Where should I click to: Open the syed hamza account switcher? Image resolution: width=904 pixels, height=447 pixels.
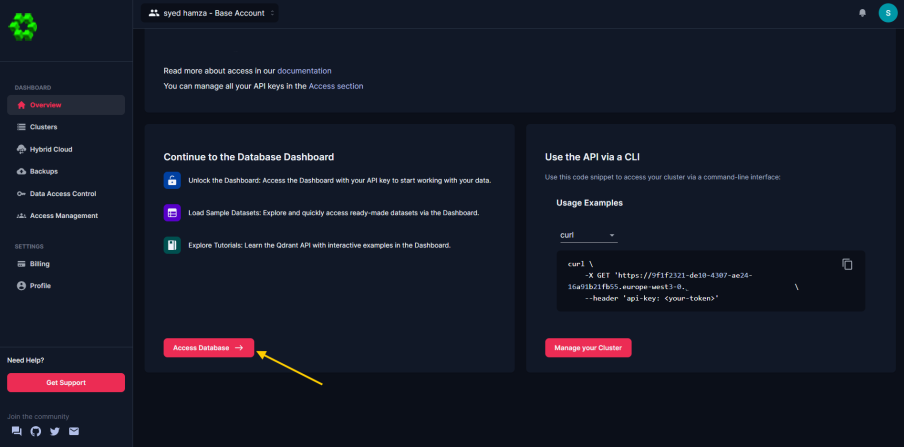210,13
